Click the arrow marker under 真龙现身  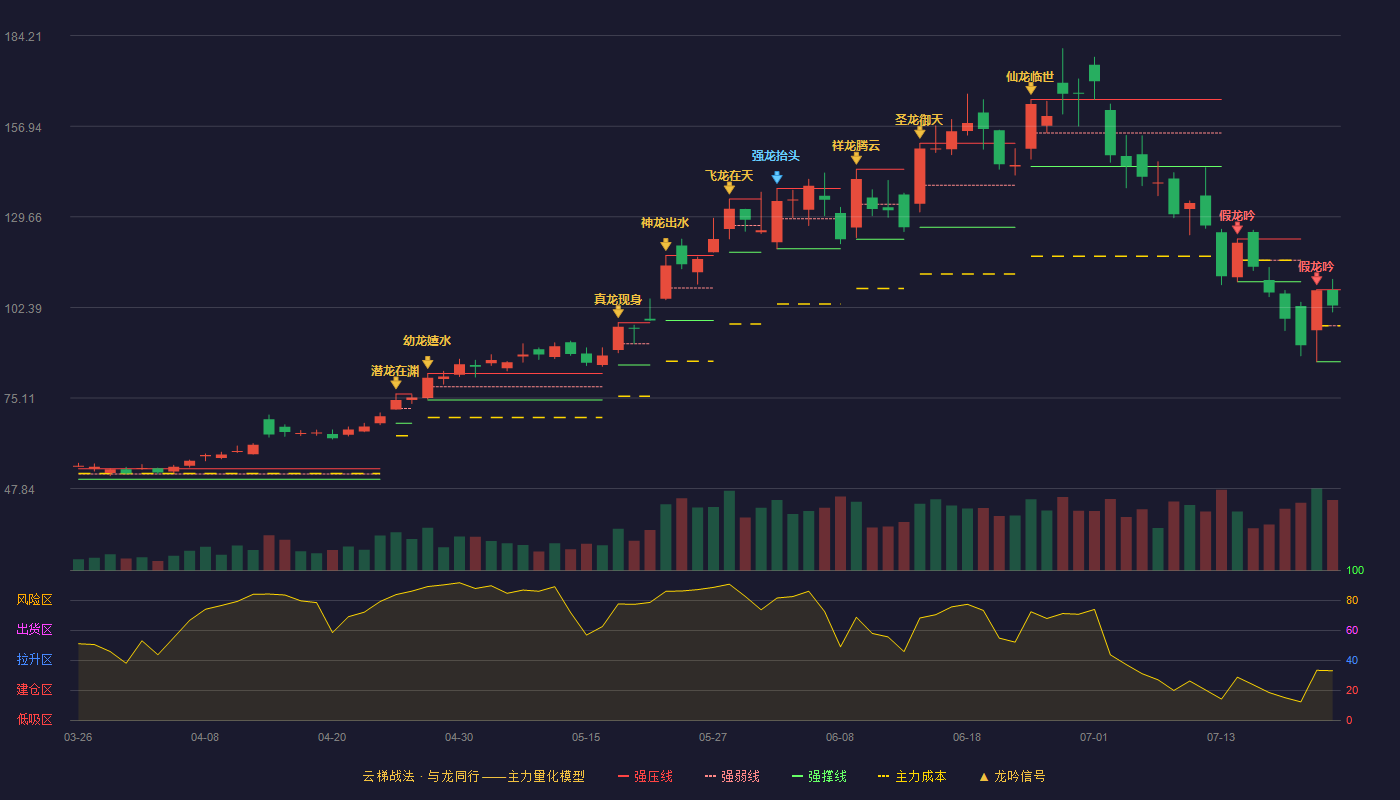(618, 312)
